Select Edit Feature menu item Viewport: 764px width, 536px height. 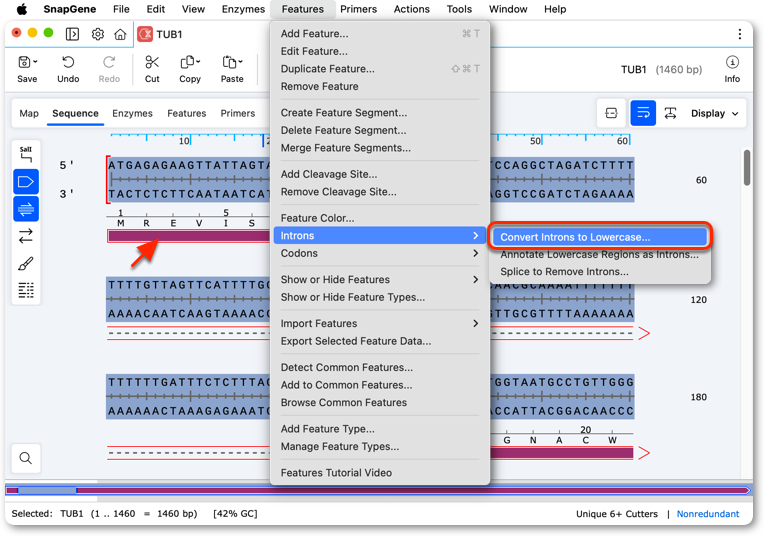point(380,51)
